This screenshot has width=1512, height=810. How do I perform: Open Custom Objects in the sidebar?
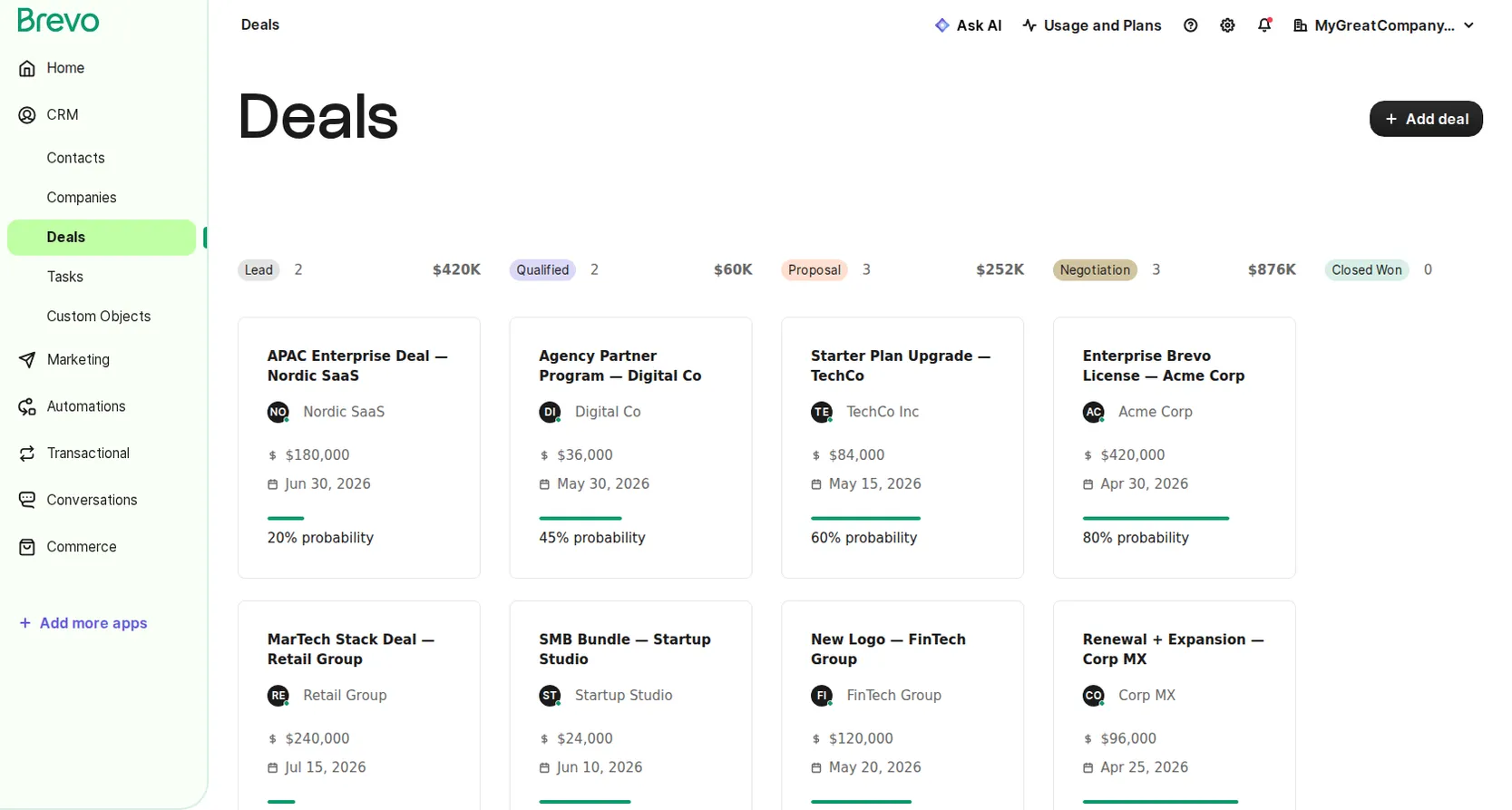pyautogui.click(x=99, y=317)
